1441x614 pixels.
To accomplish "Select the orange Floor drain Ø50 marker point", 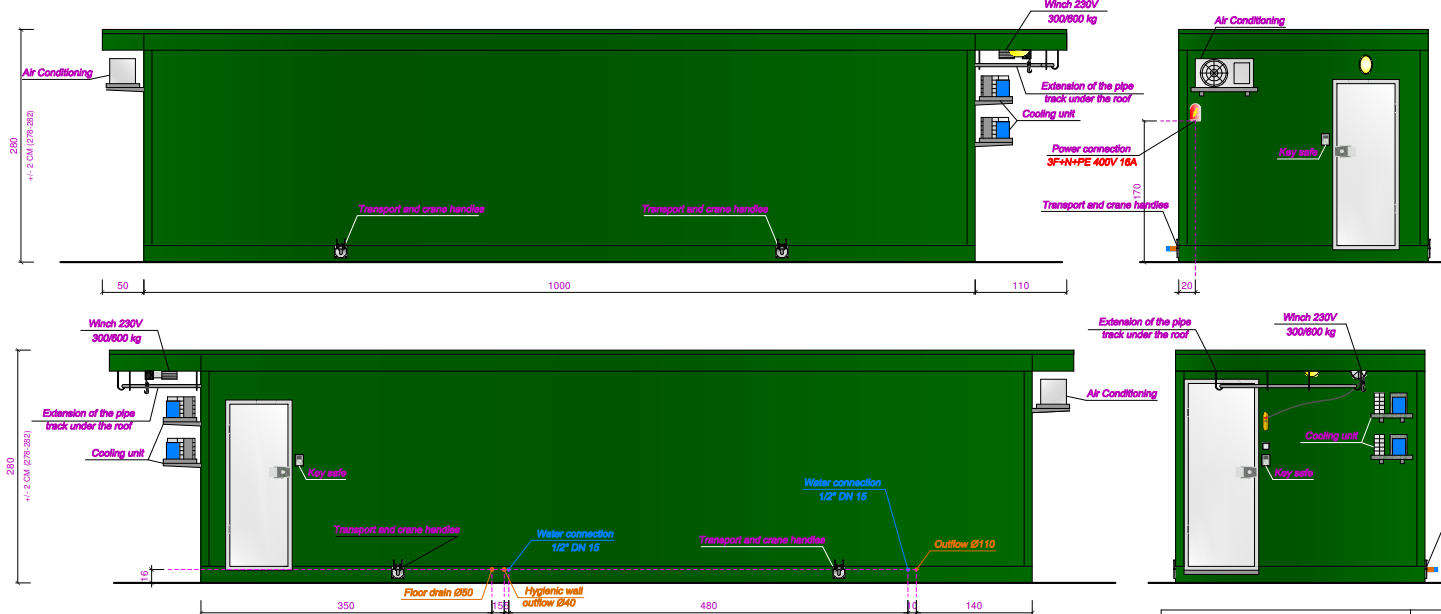I will pyautogui.click(x=491, y=570).
